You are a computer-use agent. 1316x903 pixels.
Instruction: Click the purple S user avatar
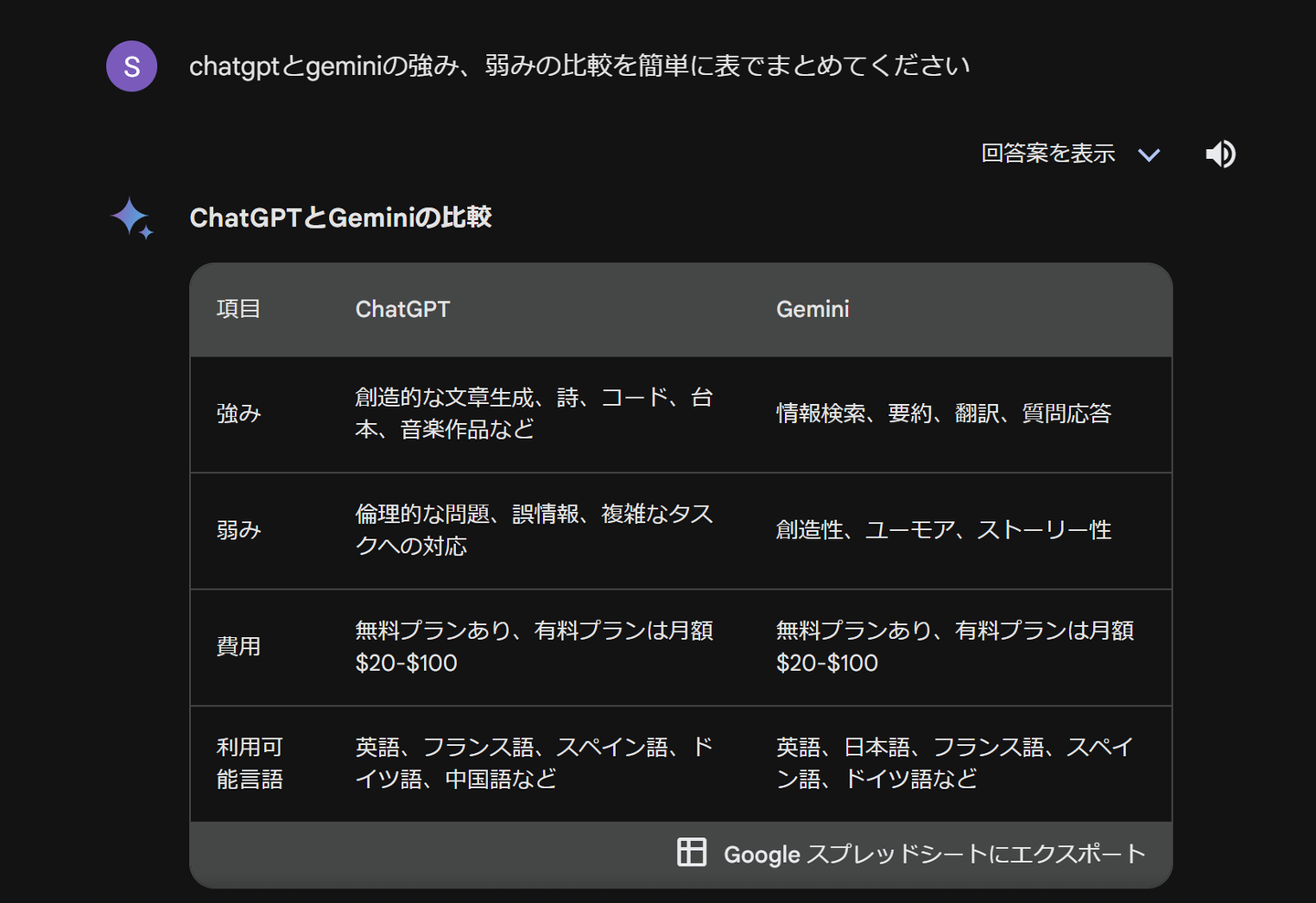pyautogui.click(x=132, y=66)
